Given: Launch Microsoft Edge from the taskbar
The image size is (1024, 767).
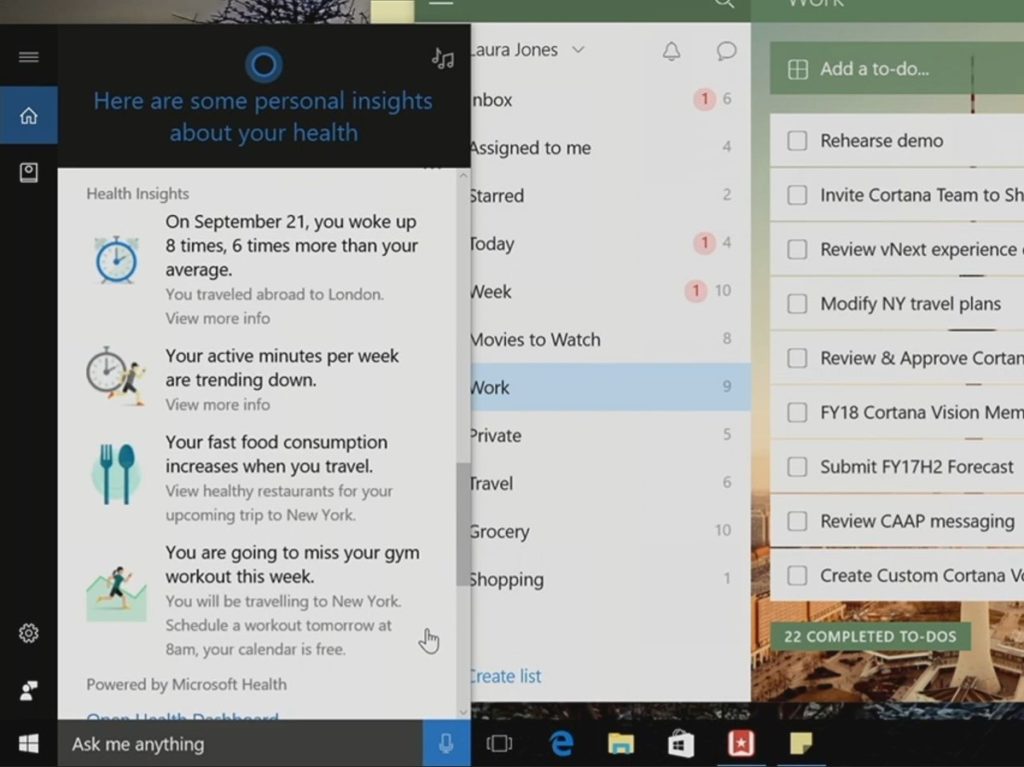Looking at the screenshot, I should click(x=560, y=744).
